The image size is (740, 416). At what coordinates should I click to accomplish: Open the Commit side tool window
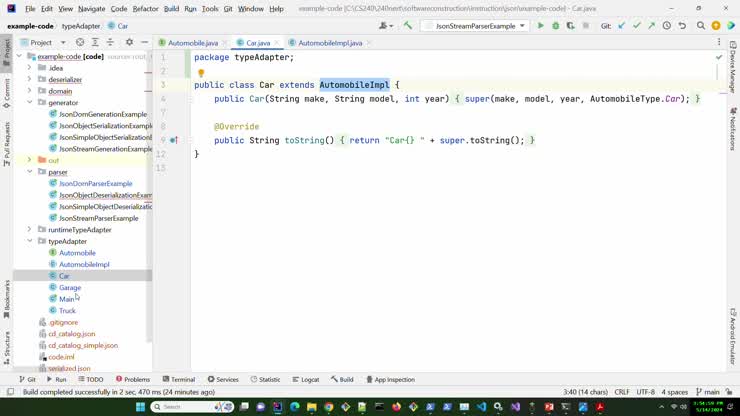7,93
